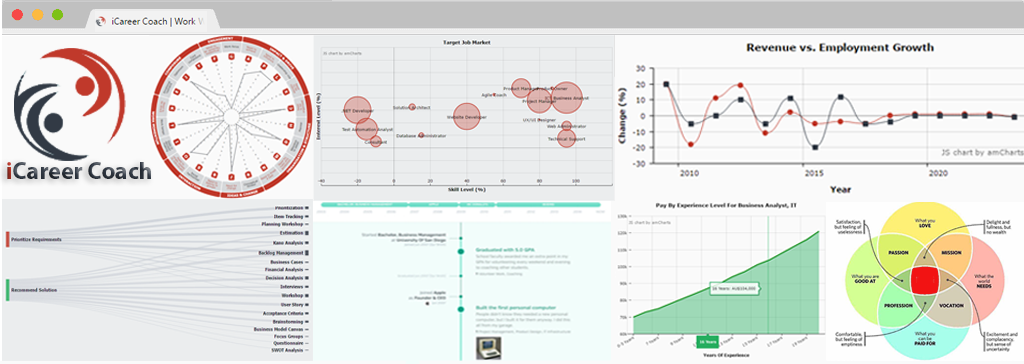This screenshot has width=1024, height=364.
Task: Click 'What the world NEEDS' label
Action: [984, 280]
